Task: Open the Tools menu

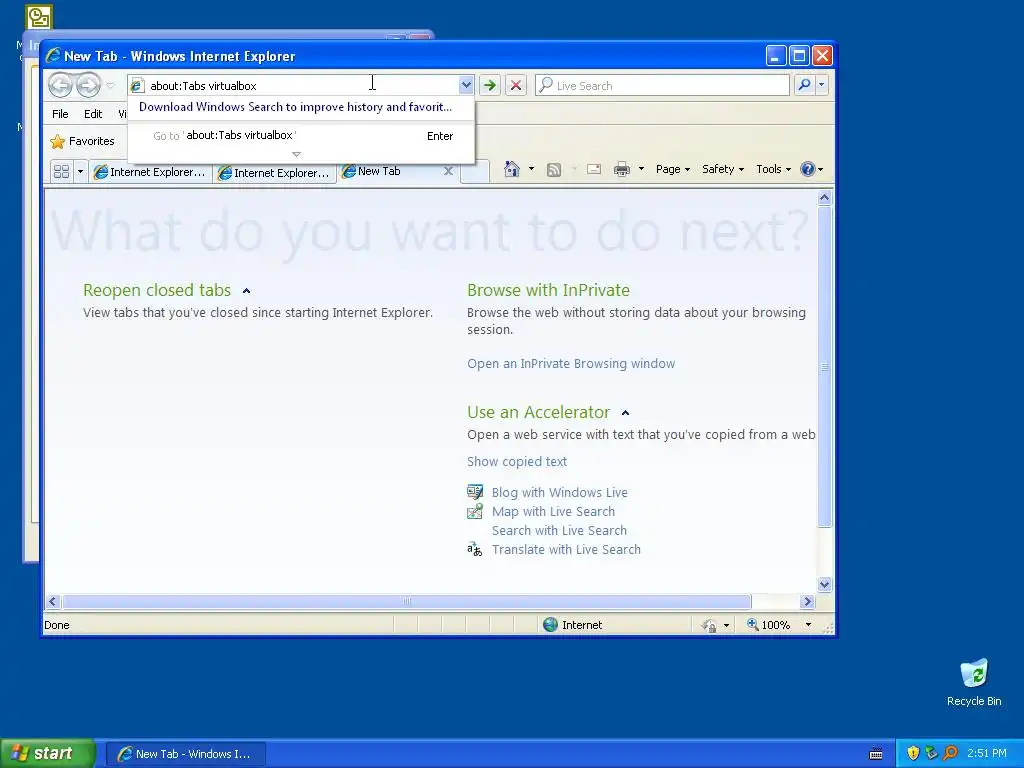Action: (773, 169)
